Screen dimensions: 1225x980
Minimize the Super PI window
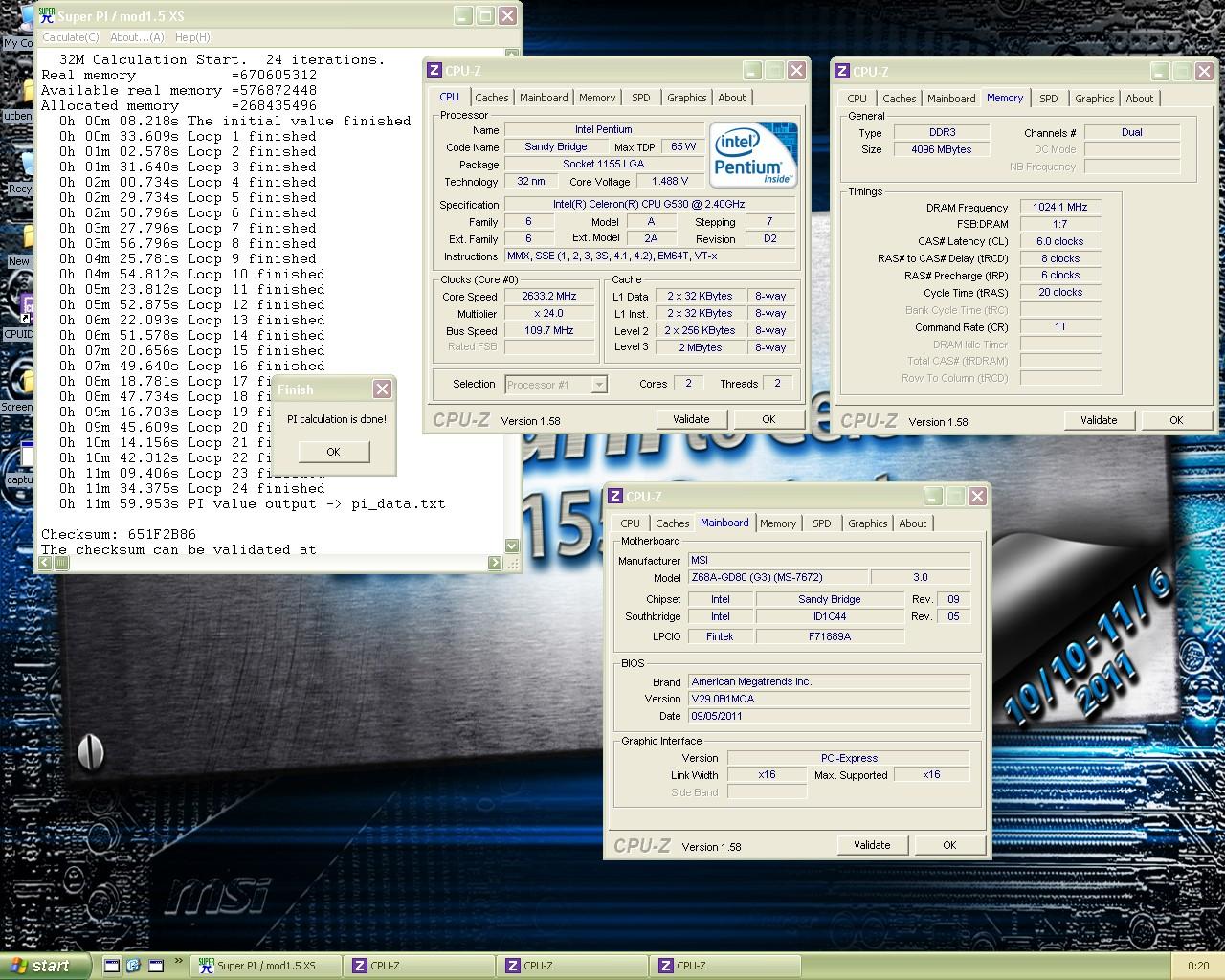pos(464,15)
